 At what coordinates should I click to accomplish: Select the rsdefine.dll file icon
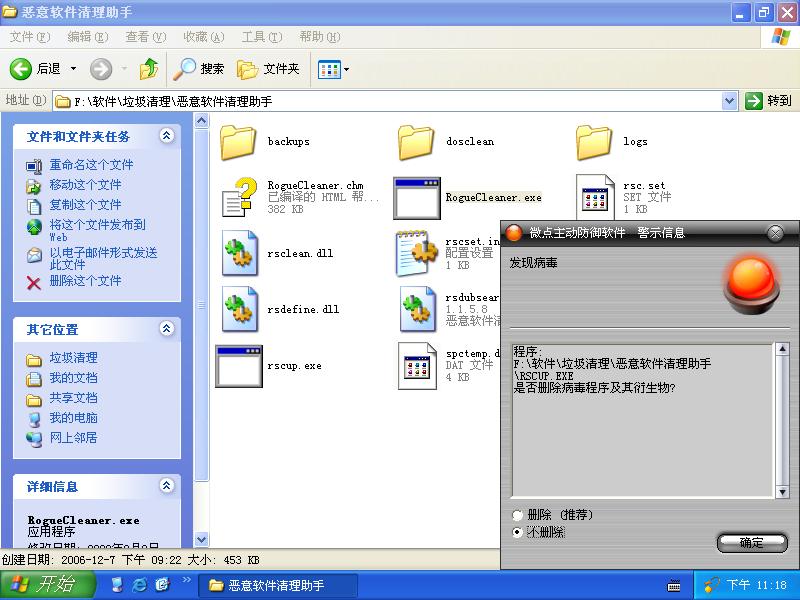point(240,309)
